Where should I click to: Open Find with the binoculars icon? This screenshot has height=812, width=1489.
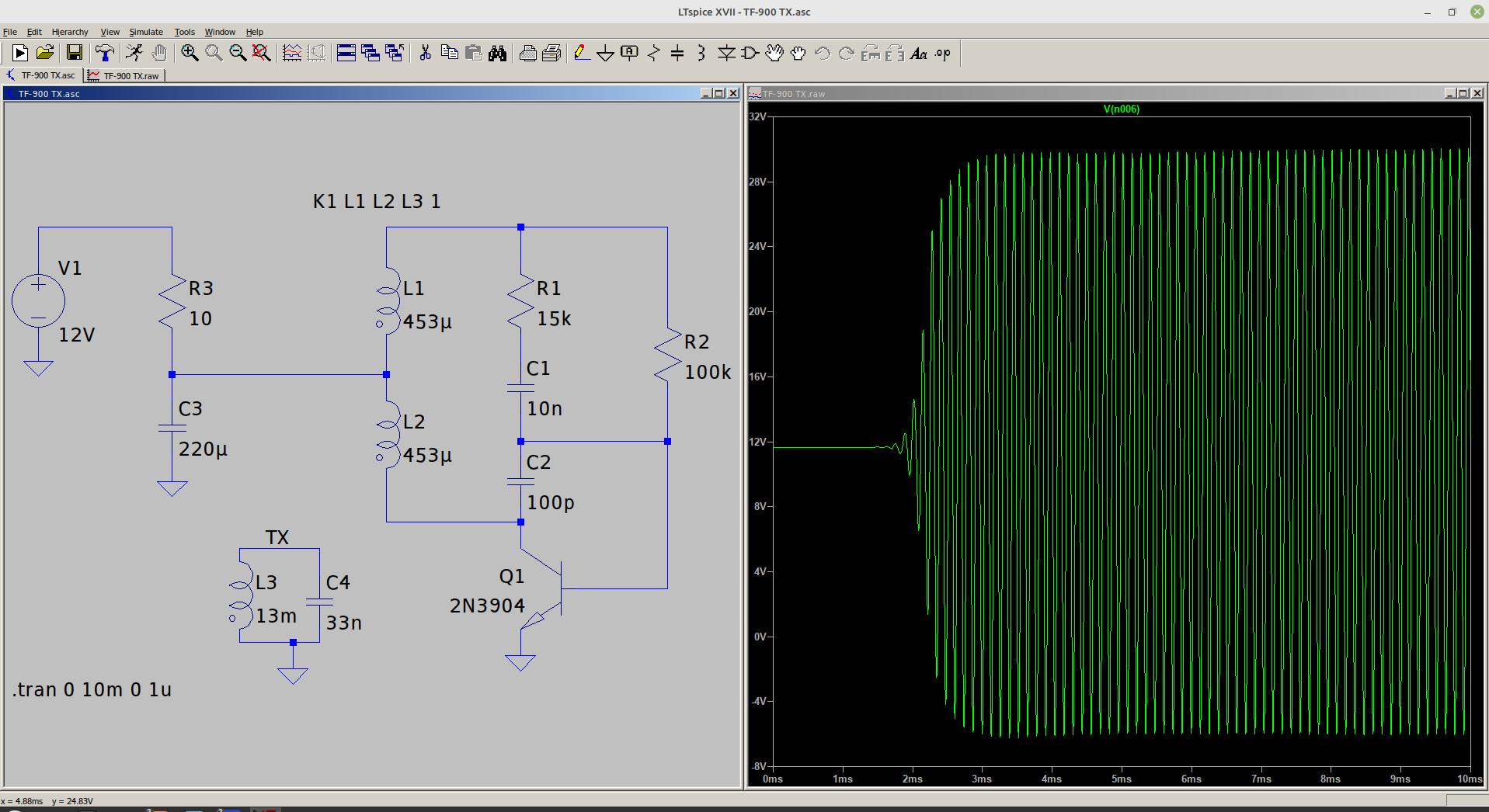(497, 53)
